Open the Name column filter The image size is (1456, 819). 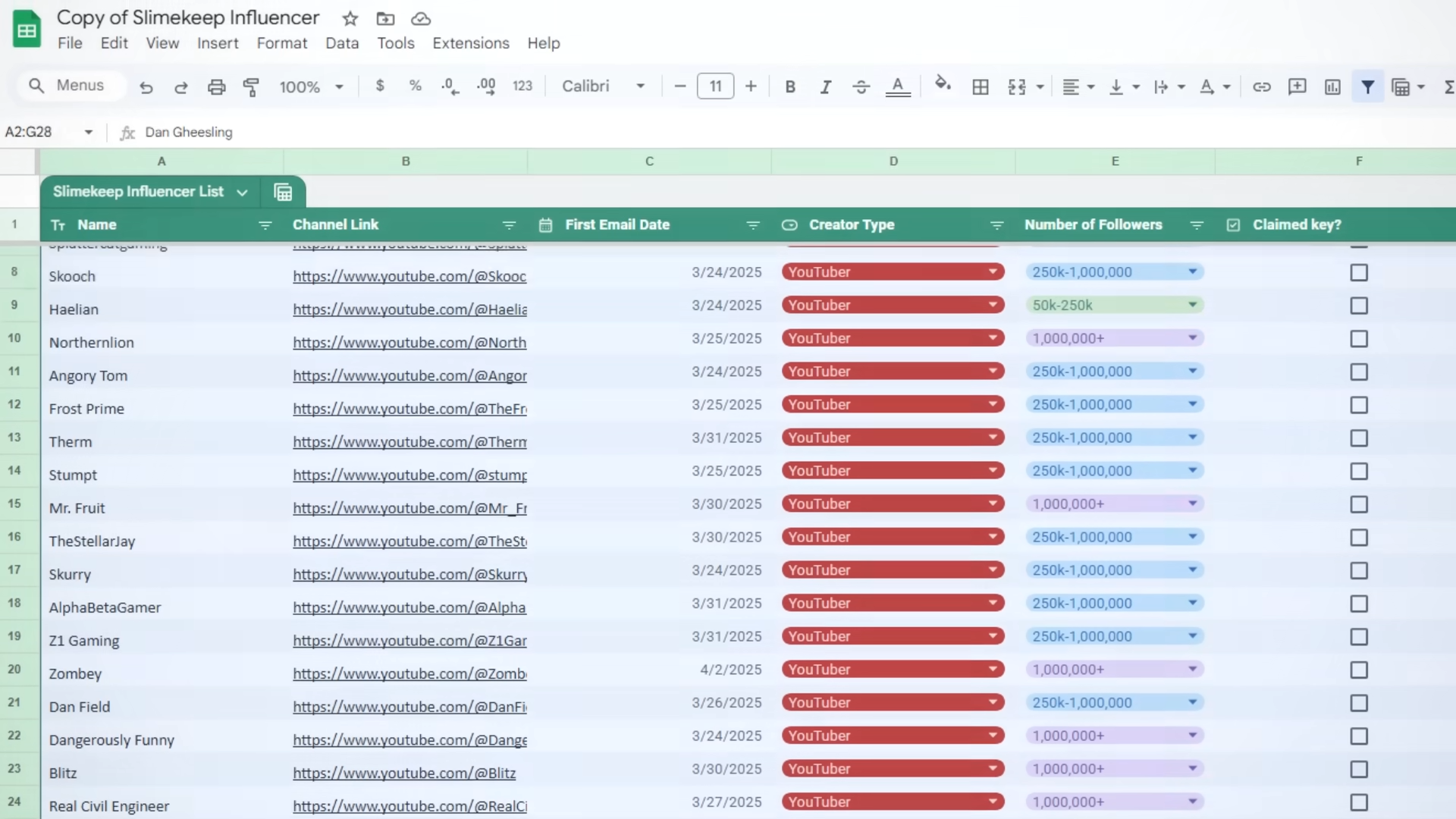[x=265, y=225]
